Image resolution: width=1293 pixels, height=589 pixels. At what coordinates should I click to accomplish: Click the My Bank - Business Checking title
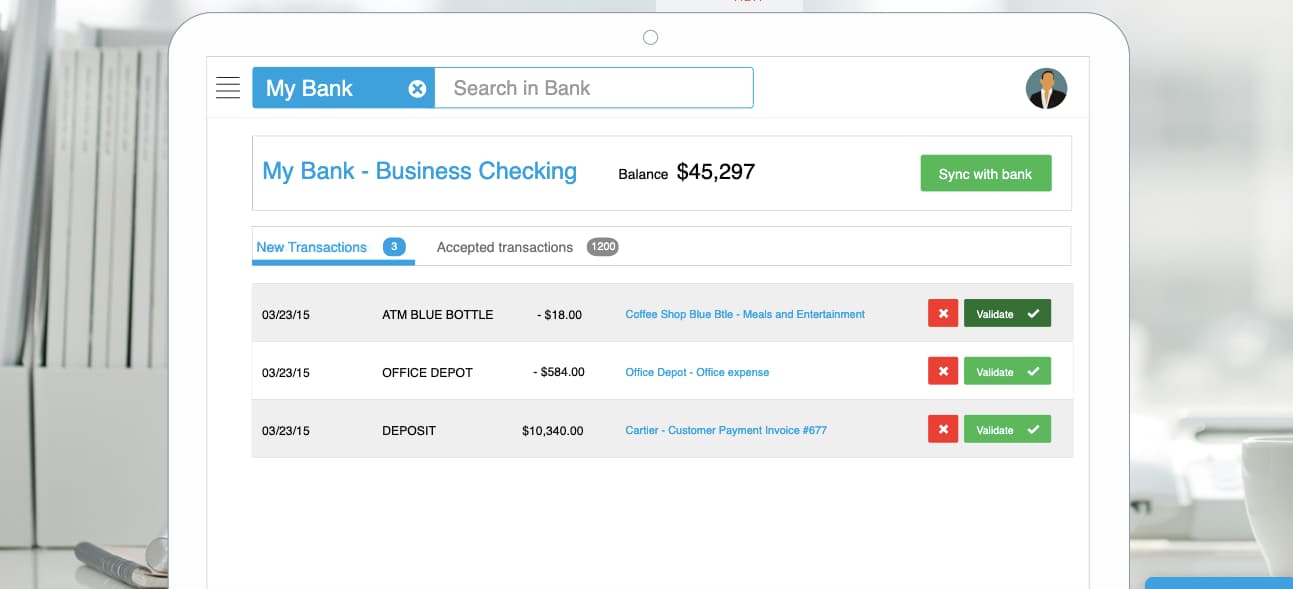(419, 171)
